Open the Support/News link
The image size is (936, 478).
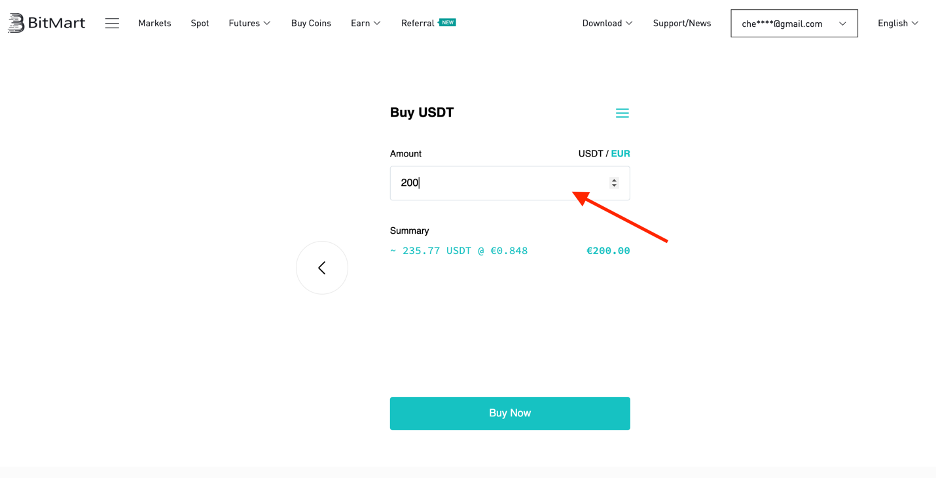682,23
